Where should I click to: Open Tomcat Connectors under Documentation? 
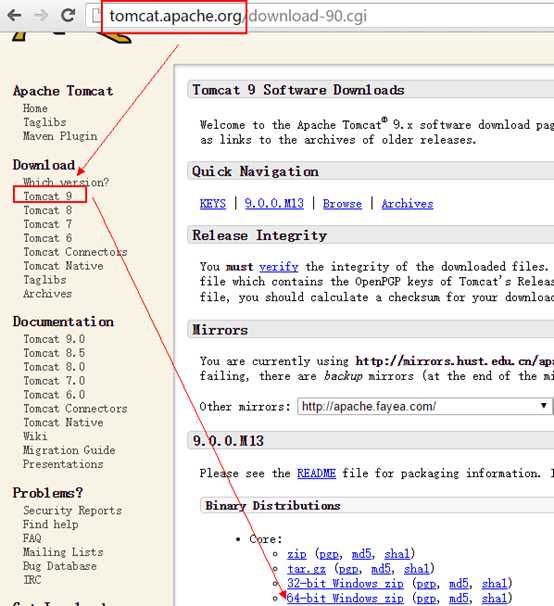[75, 409]
